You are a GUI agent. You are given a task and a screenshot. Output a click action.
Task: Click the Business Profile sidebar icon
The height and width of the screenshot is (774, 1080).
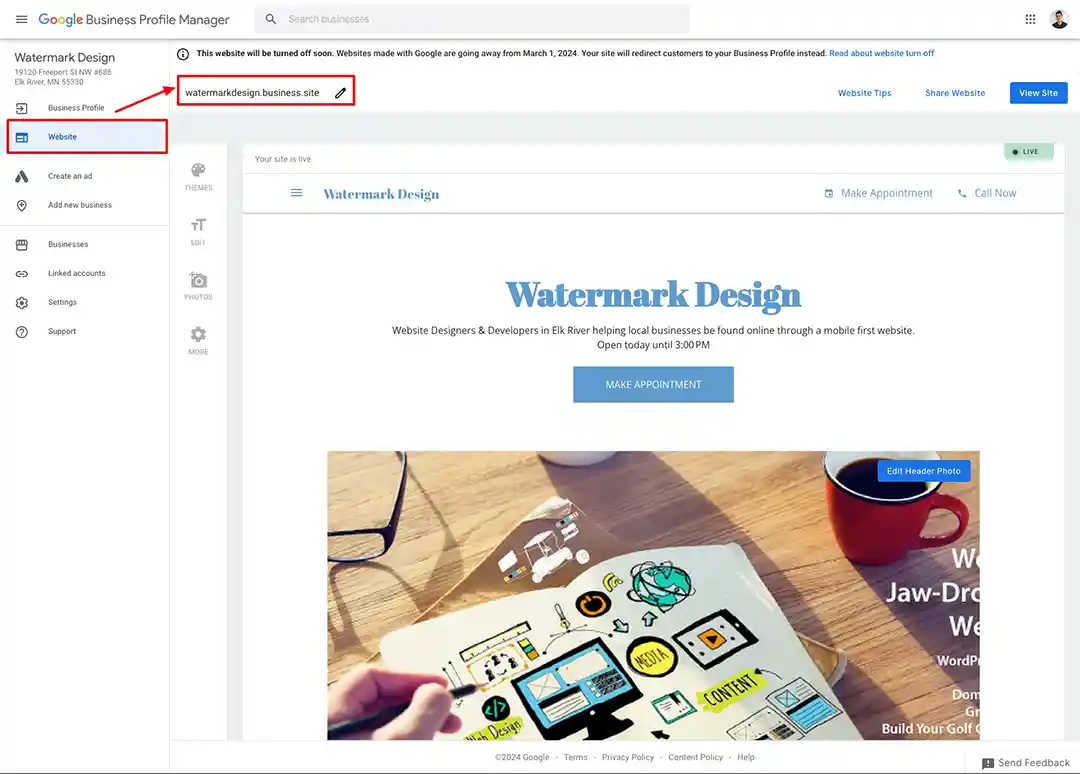click(22, 108)
